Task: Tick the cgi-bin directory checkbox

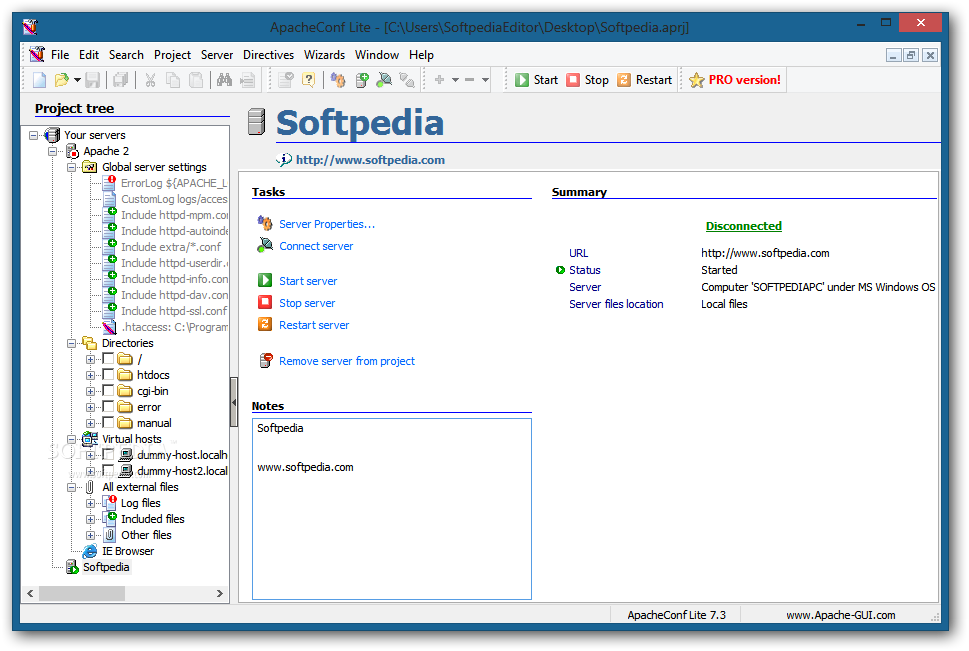Action: click(x=108, y=391)
